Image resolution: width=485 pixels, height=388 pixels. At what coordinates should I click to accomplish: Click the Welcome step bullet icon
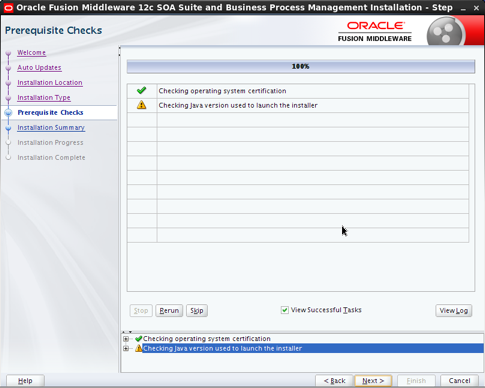point(9,53)
